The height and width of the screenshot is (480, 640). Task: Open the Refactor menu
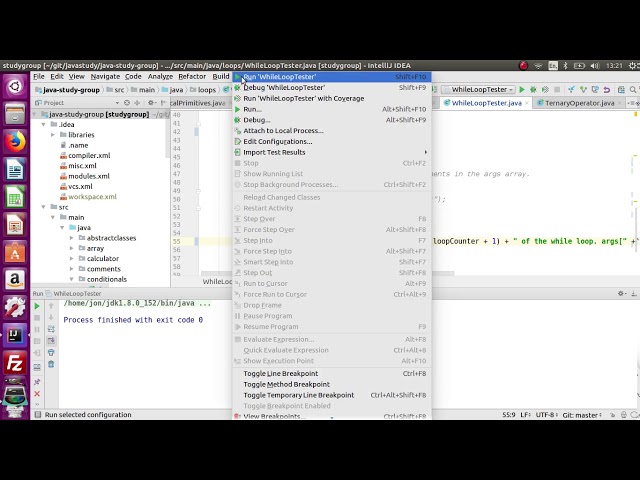point(192,76)
